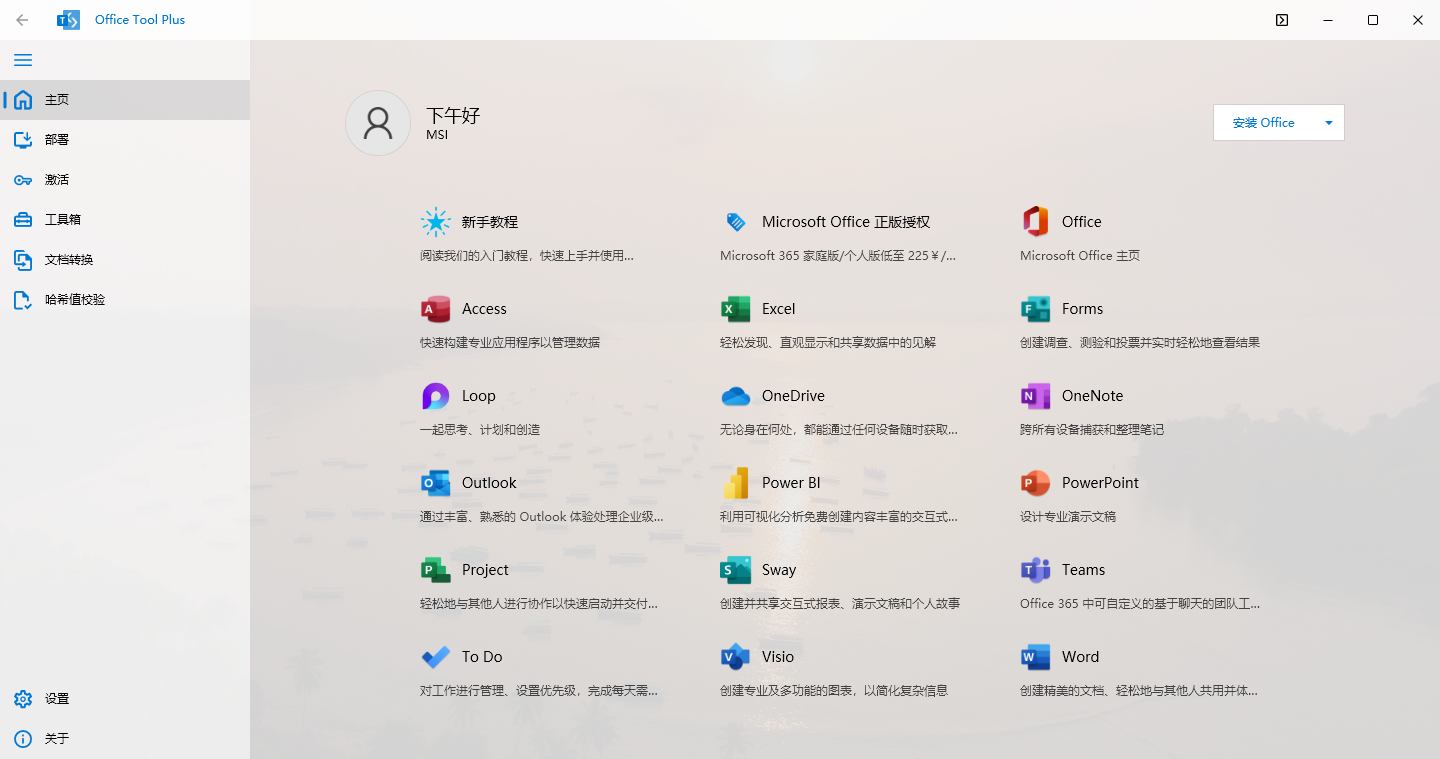Click the back arrow in title bar
This screenshot has height=759, width=1440.
coord(22,20)
